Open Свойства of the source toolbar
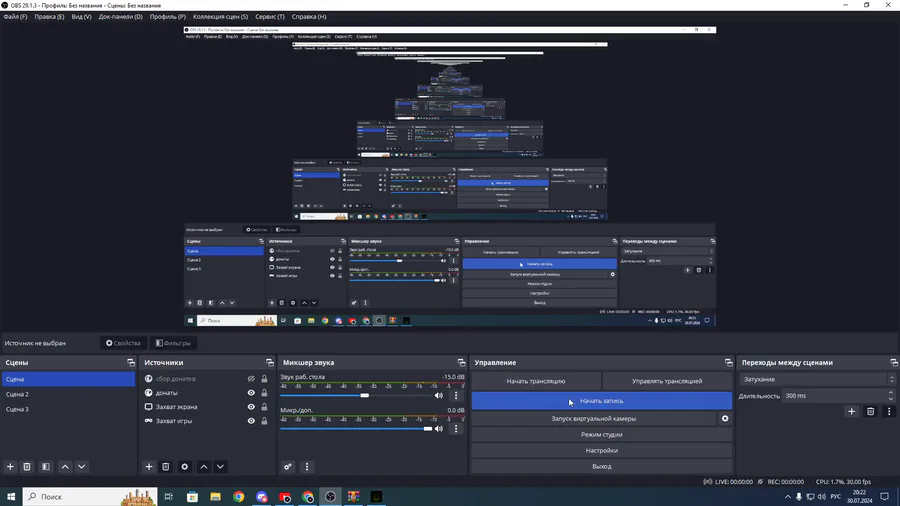This screenshot has height=506, width=900. point(123,343)
